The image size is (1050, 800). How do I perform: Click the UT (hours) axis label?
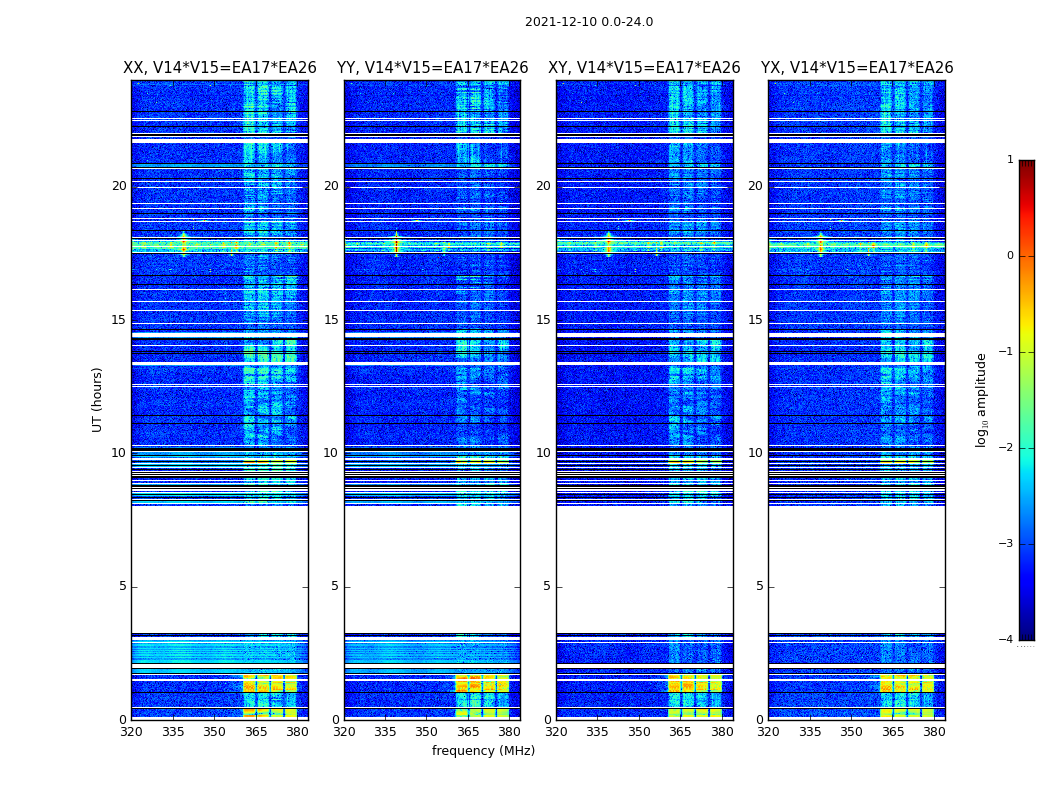97,400
